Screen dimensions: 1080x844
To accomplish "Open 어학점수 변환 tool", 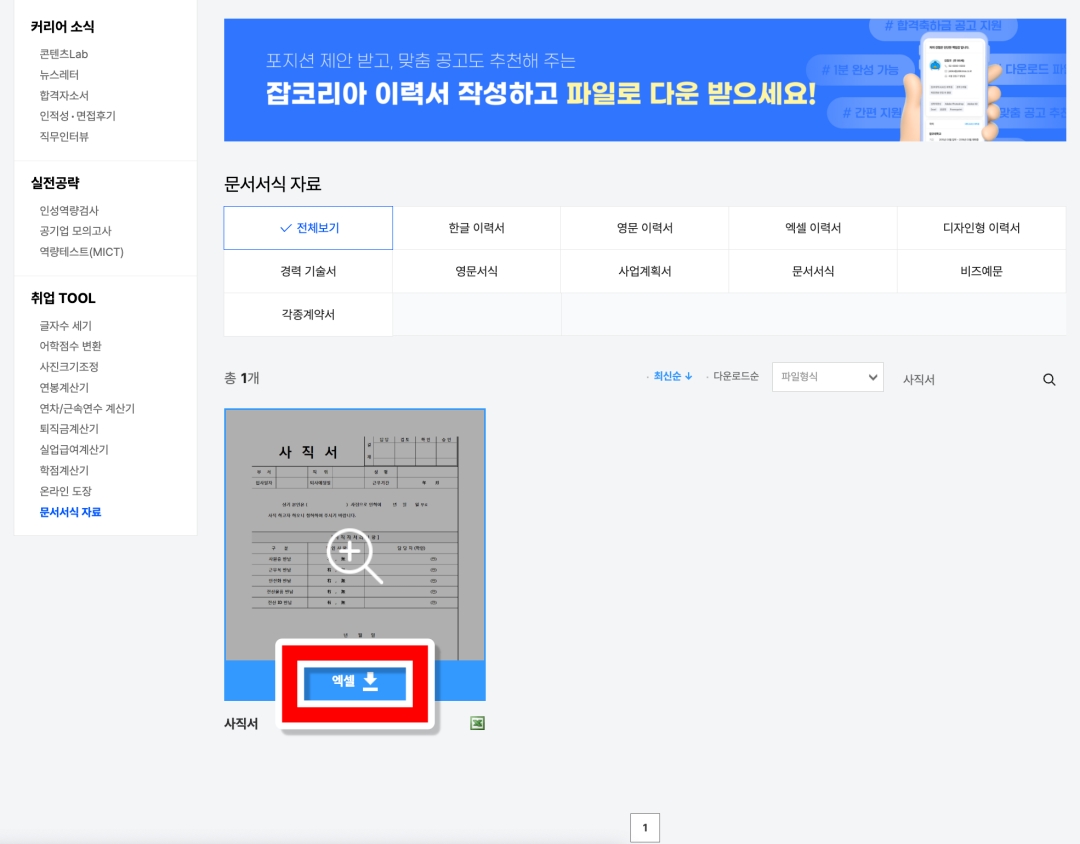I will (70, 346).
